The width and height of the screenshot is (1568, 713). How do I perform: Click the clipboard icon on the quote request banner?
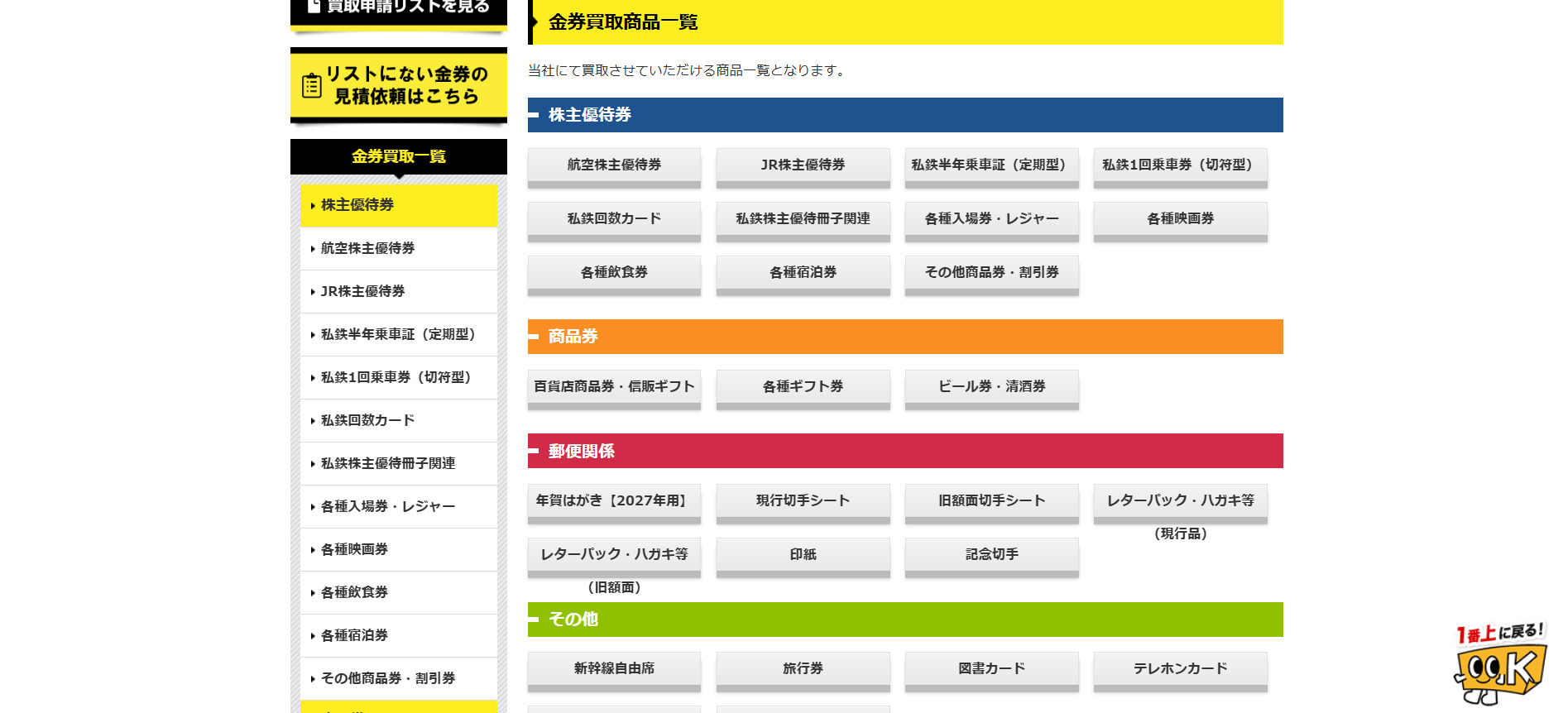click(x=312, y=86)
